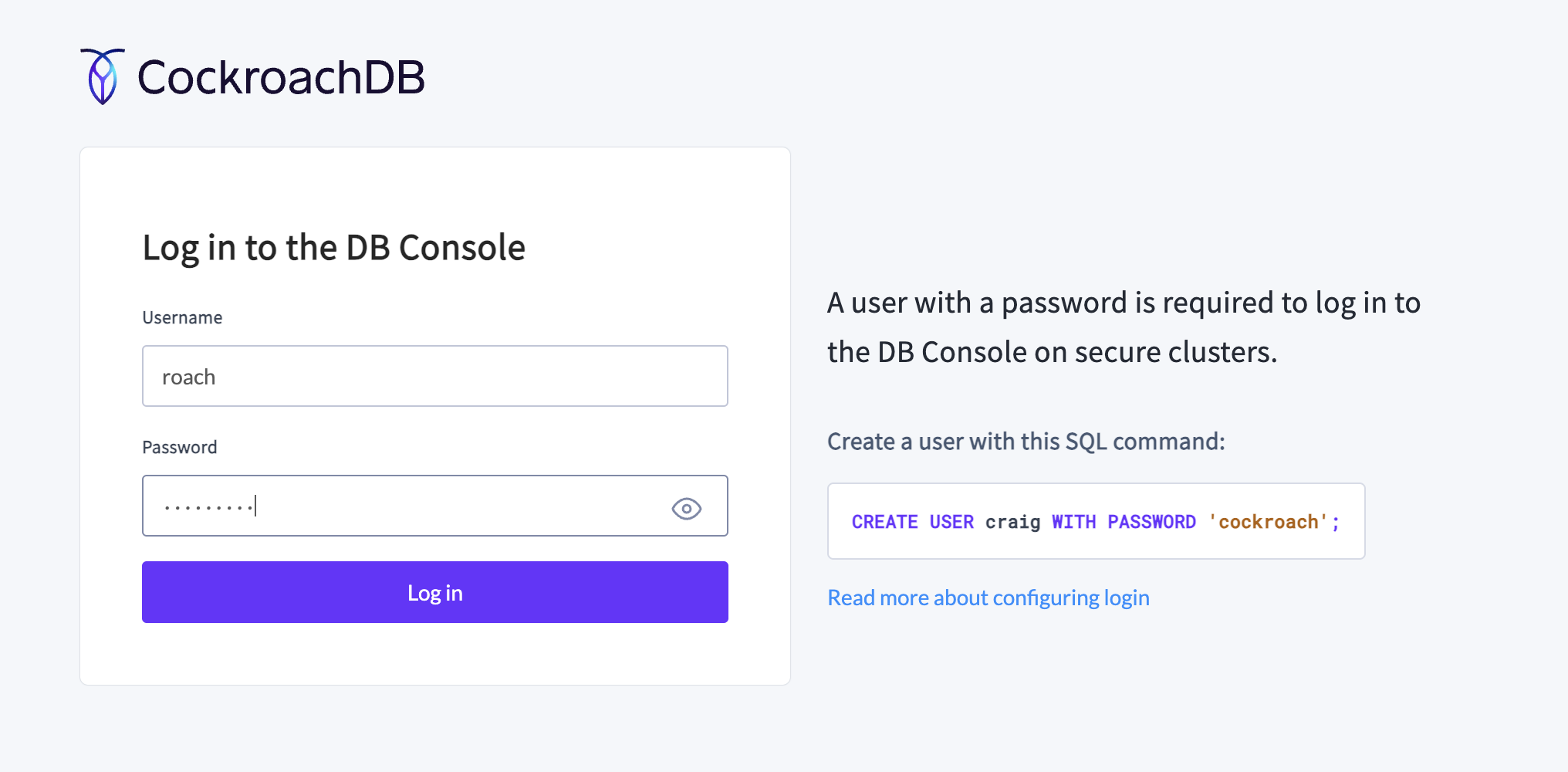Click the Log in to the DB Console heading
Screen dimensions: 1568x772
[333, 248]
